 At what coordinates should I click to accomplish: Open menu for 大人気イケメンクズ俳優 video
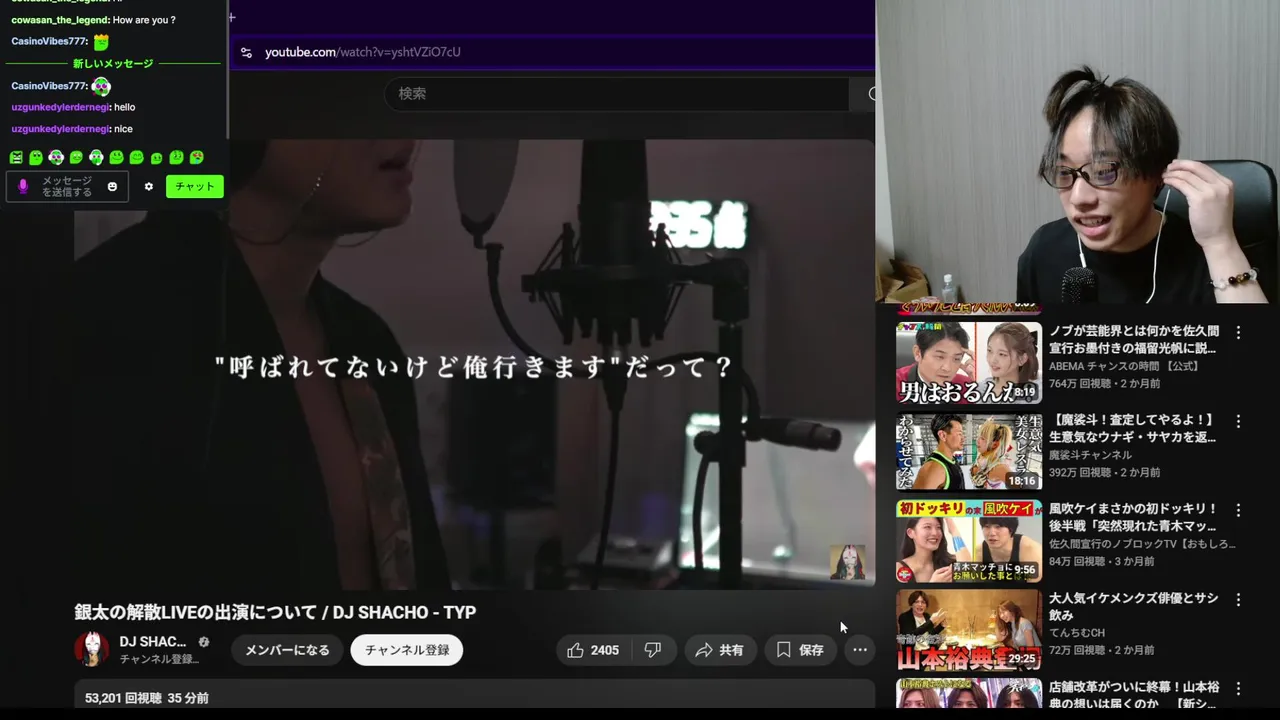(1238, 600)
